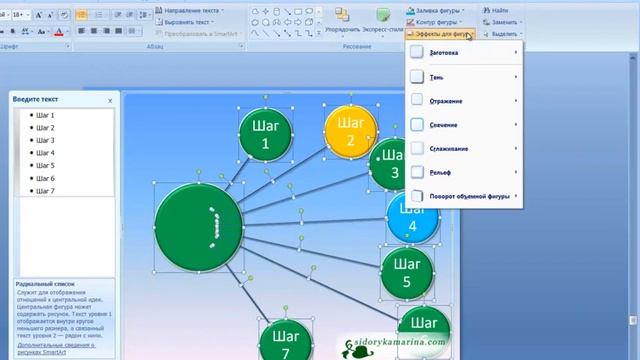
Task: Open the Свечение glow submenu
Action: tap(464, 124)
